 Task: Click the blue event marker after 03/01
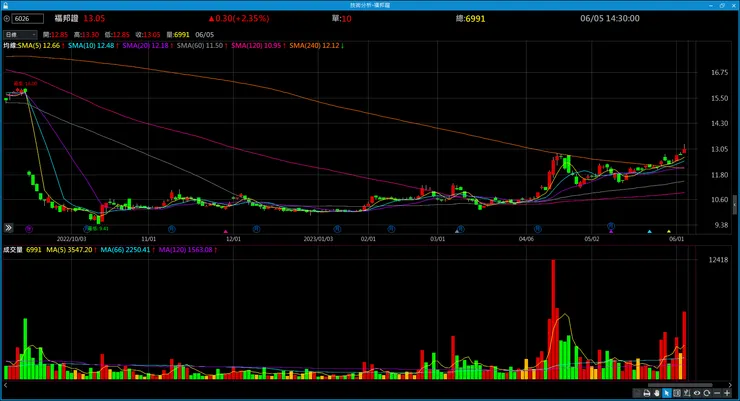pyautogui.click(x=461, y=229)
